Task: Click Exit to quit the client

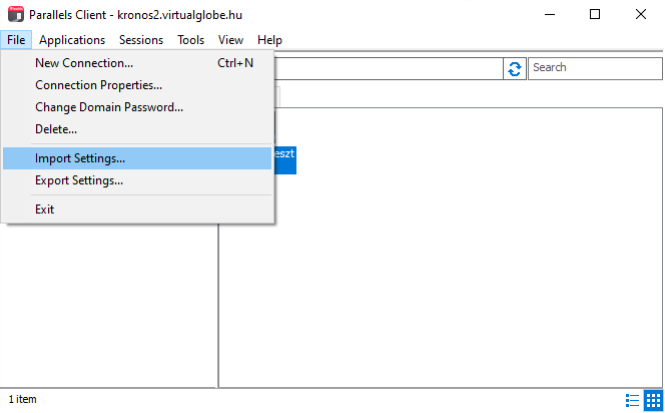Action: [x=45, y=209]
